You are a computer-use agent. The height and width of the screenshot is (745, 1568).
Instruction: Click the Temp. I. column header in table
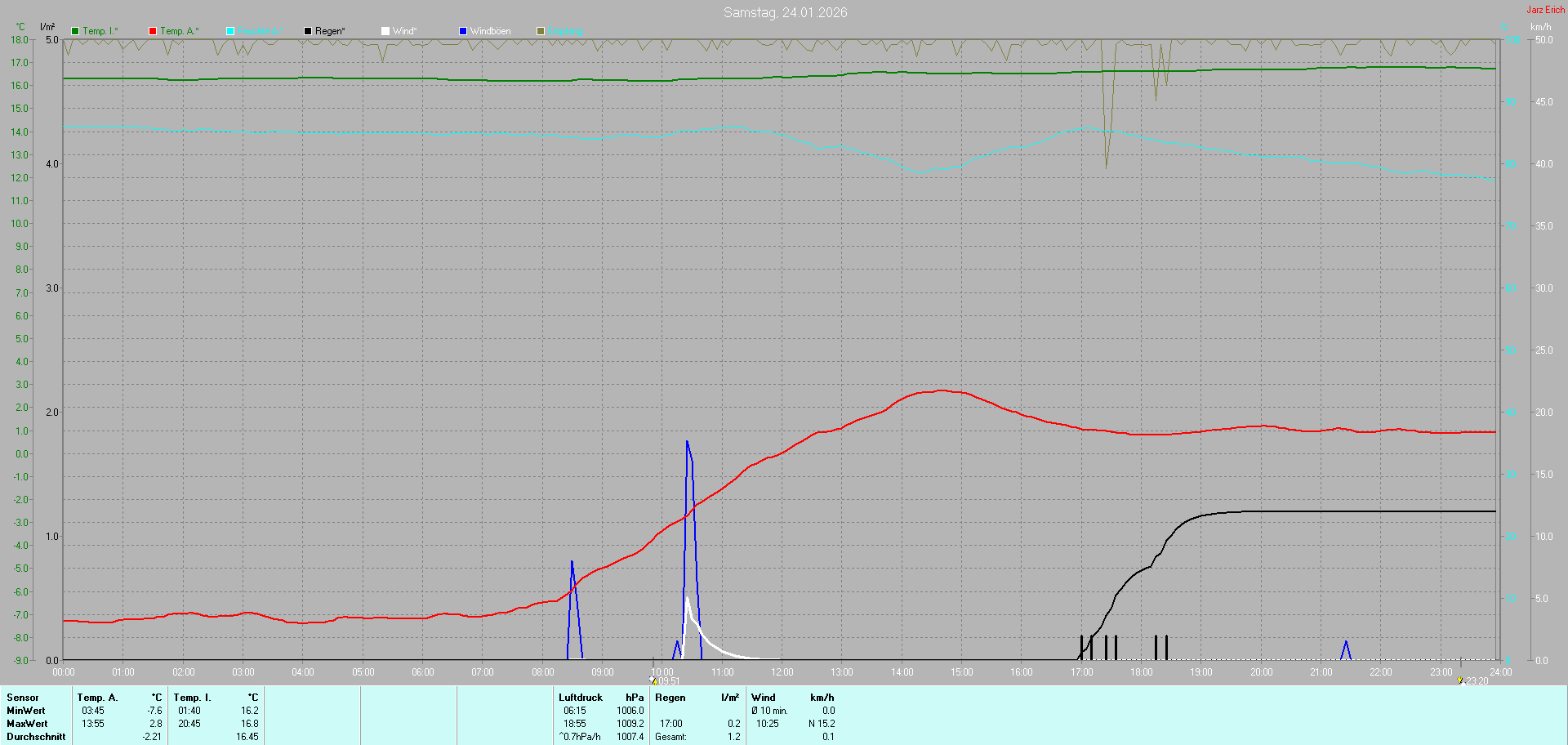pos(192,698)
